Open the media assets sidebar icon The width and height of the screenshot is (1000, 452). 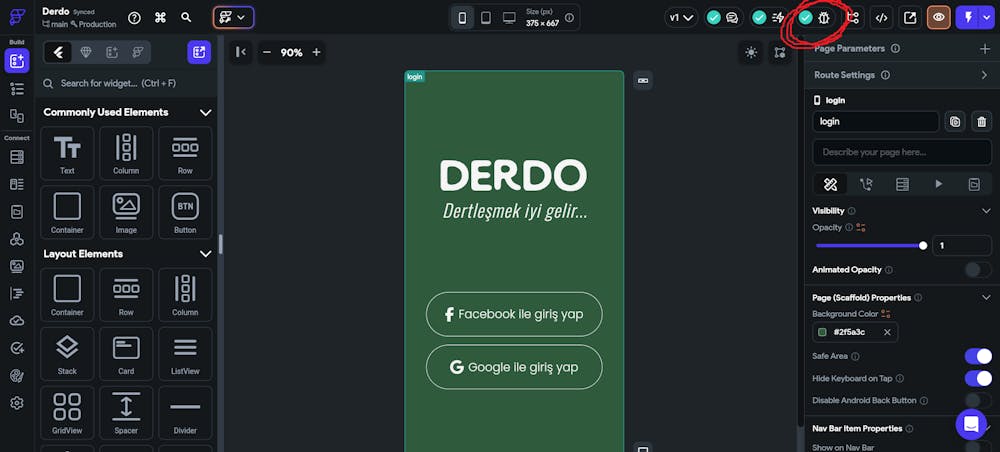[x=17, y=266]
